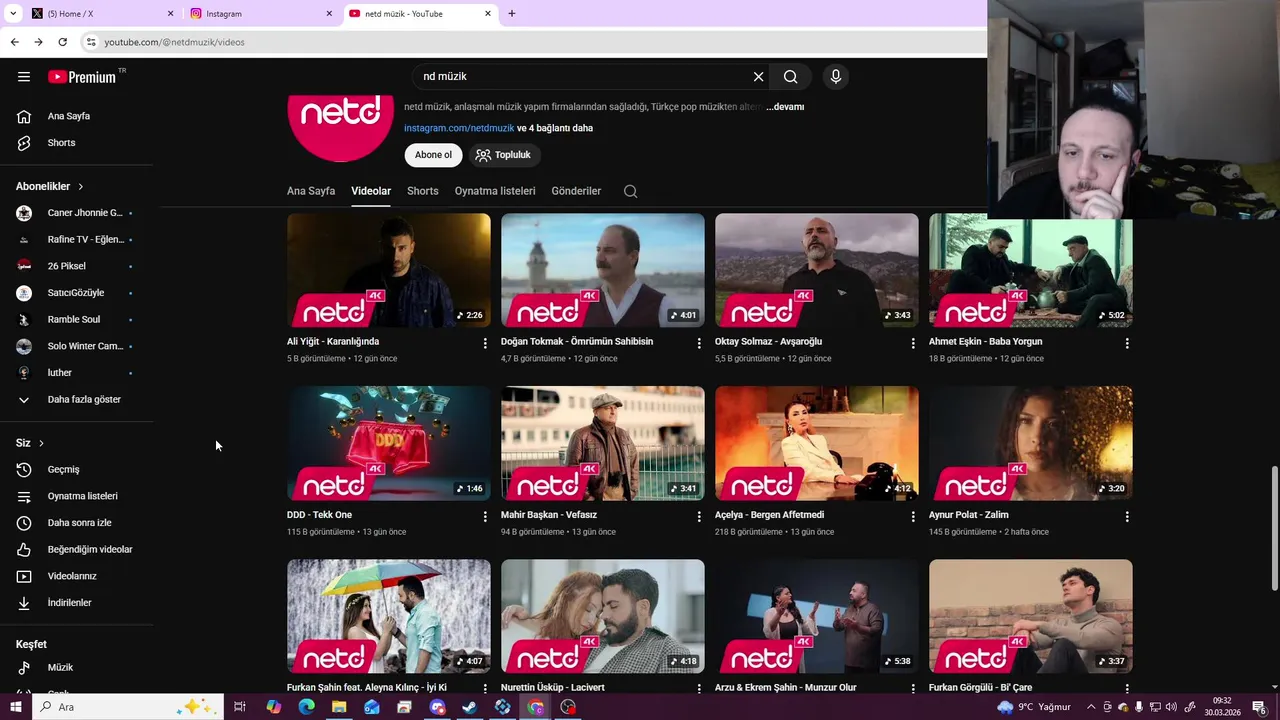Image resolution: width=1280 pixels, height=720 pixels.
Task: Open more options for Mahir Başkan - Vefasız
Action: (699, 517)
